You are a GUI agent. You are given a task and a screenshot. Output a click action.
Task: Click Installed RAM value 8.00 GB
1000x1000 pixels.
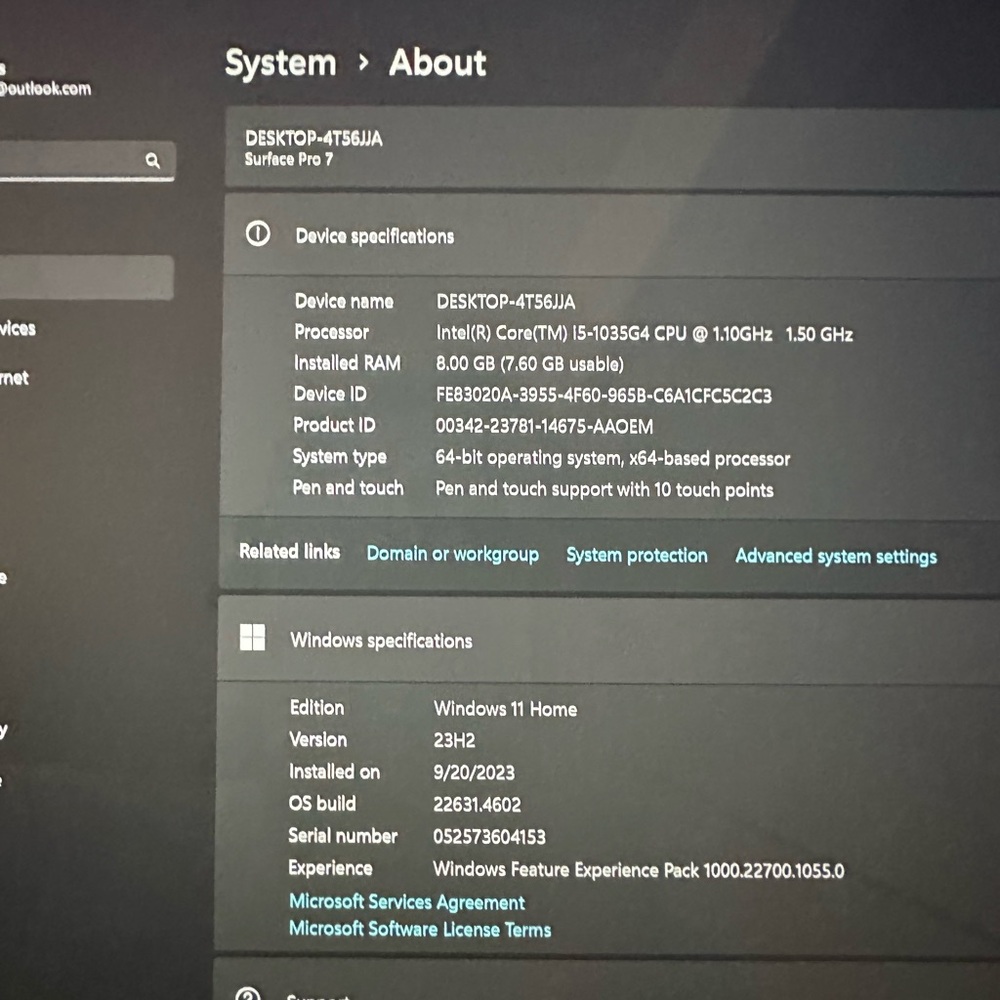(x=529, y=364)
